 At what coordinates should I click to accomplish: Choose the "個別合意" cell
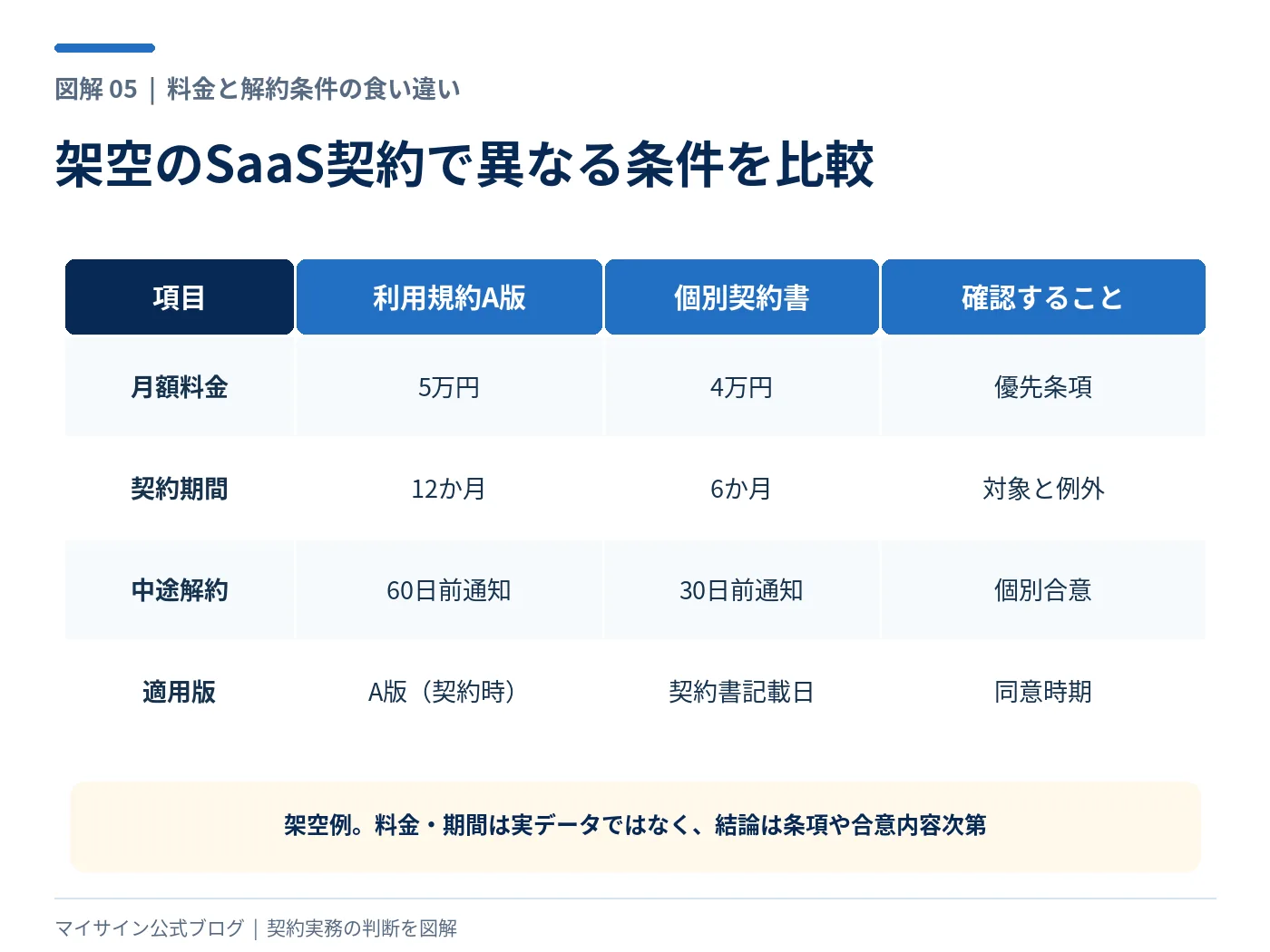pos(1043,590)
